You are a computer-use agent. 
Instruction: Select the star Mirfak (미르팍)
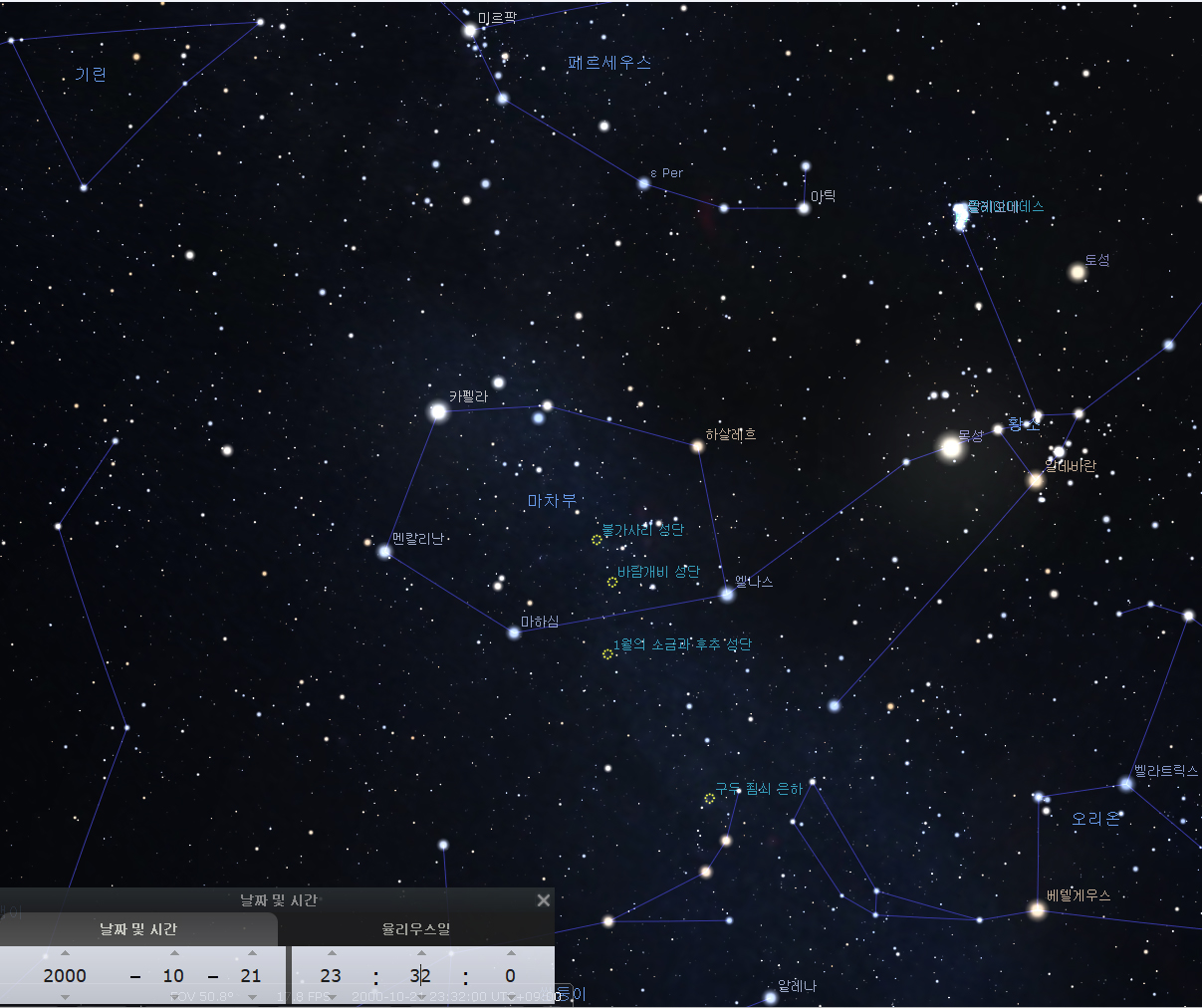[x=470, y=31]
